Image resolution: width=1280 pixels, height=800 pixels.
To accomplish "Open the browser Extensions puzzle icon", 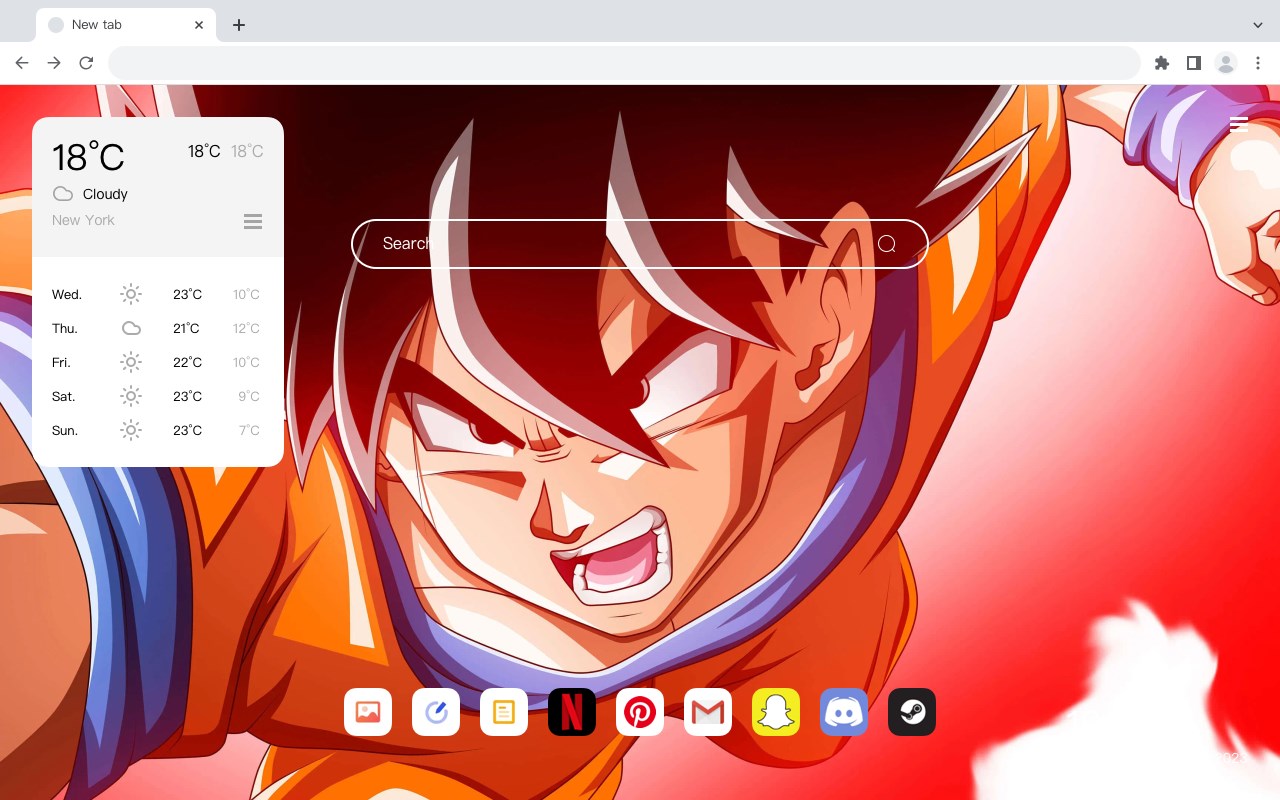I will [x=1162, y=63].
